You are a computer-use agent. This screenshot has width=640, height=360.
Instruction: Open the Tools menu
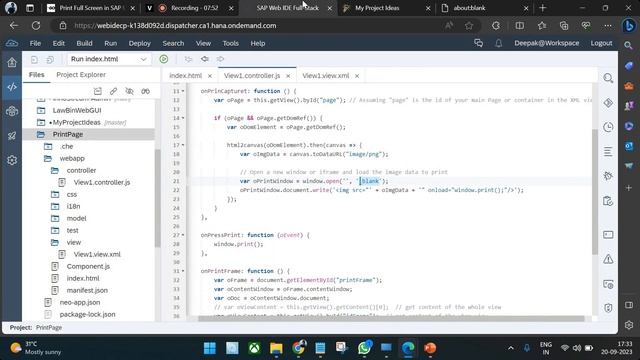pos(230,43)
